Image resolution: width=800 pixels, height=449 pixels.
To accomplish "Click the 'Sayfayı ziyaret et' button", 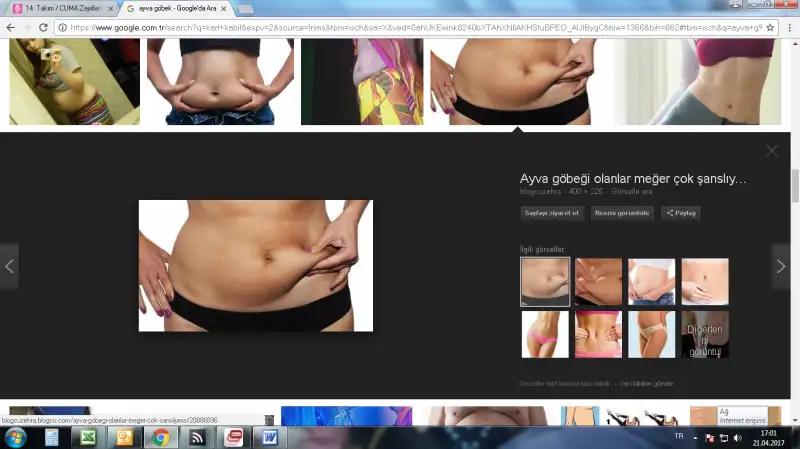I will point(551,213).
